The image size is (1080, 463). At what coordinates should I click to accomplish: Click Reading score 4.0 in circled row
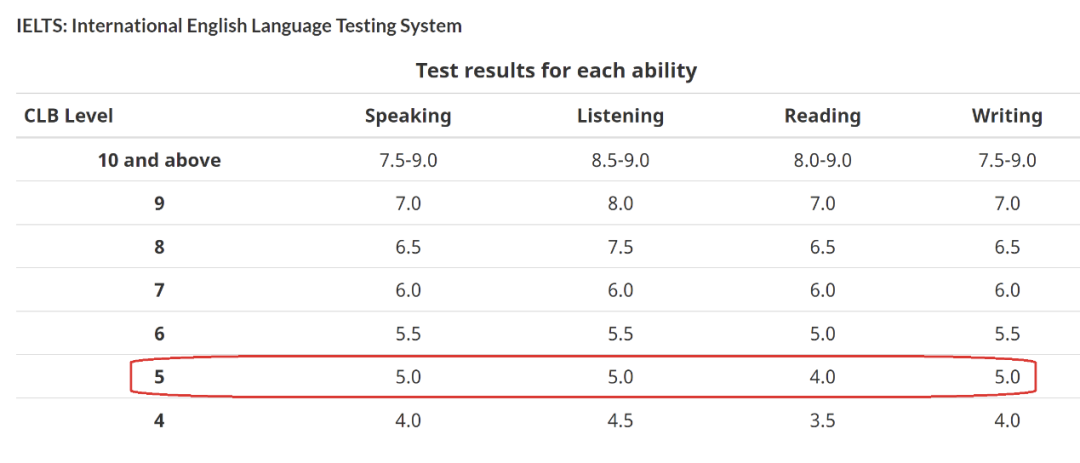point(822,378)
